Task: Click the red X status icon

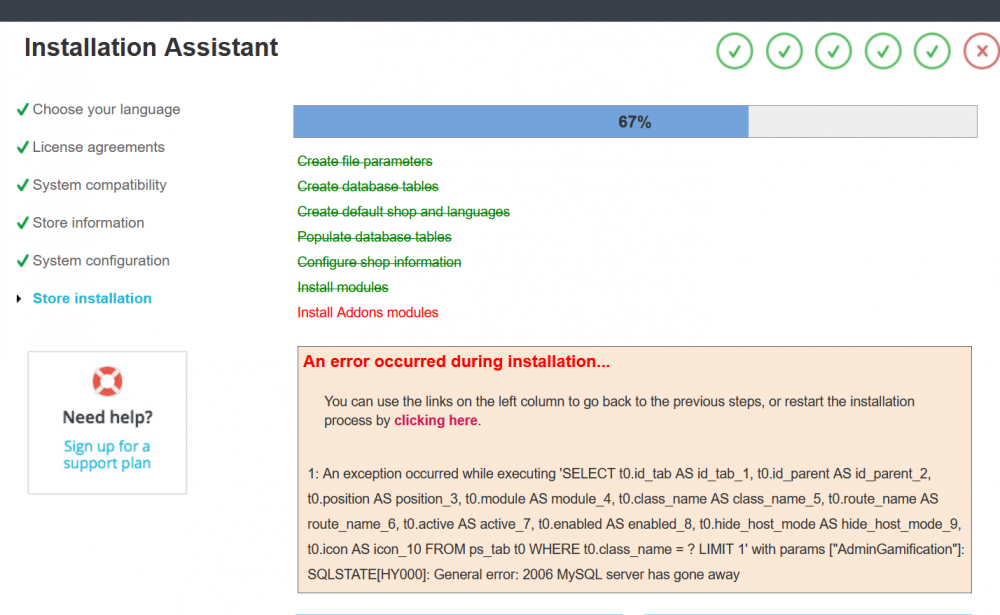Action: [978, 51]
